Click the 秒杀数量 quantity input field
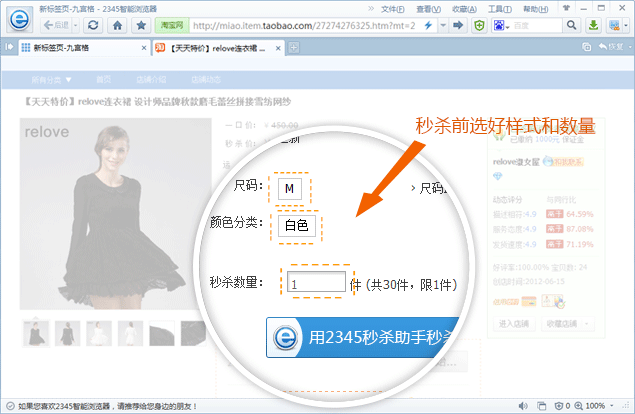Image resolution: width=635 pixels, height=414 pixels. point(315,283)
